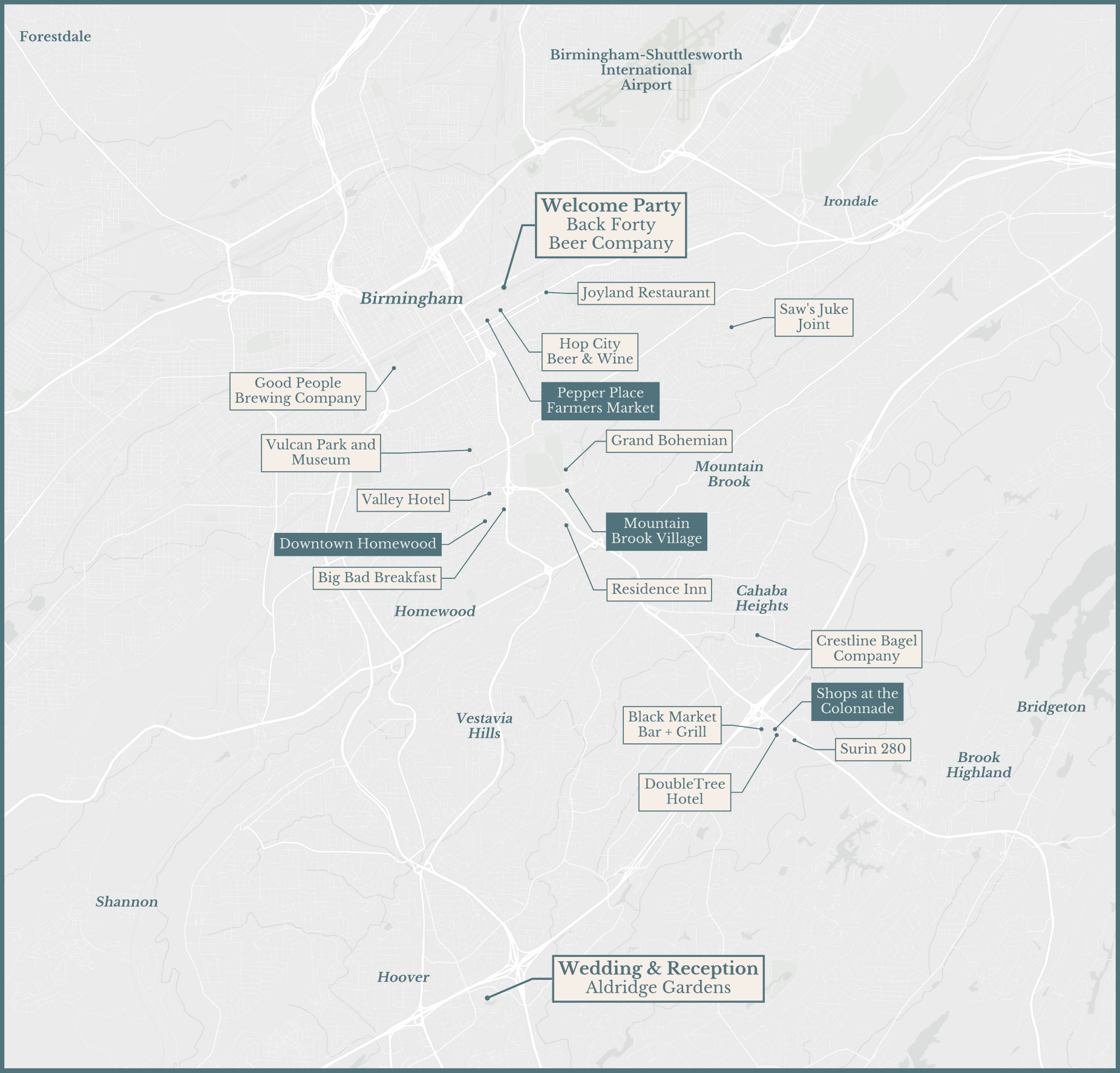Image resolution: width=1120 pixels, height=1073 pixels.
Task: Click the Big Bad Breakfast label
Action: click(377, 578)
